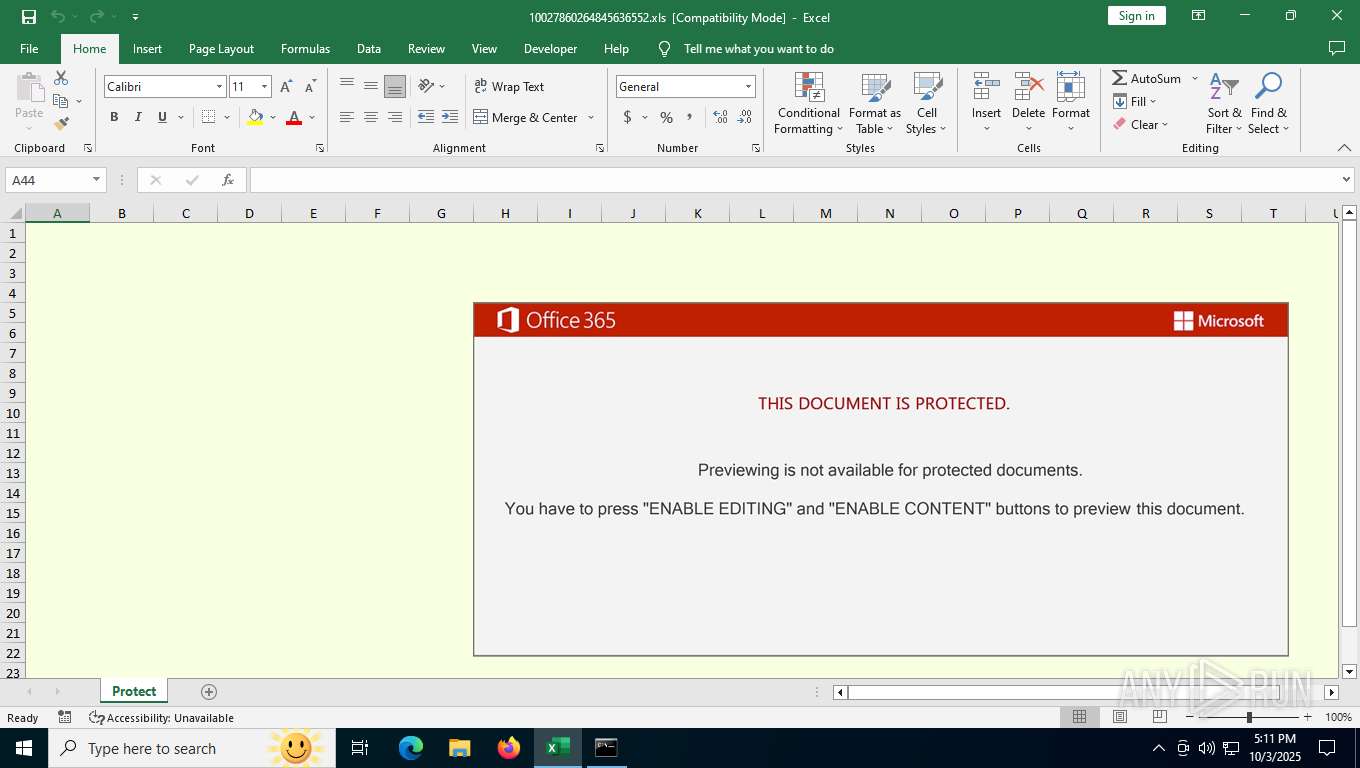Click the Decrease Decimal icon
The height and width of the screenshot is (768, 1360).
point(744,117)
